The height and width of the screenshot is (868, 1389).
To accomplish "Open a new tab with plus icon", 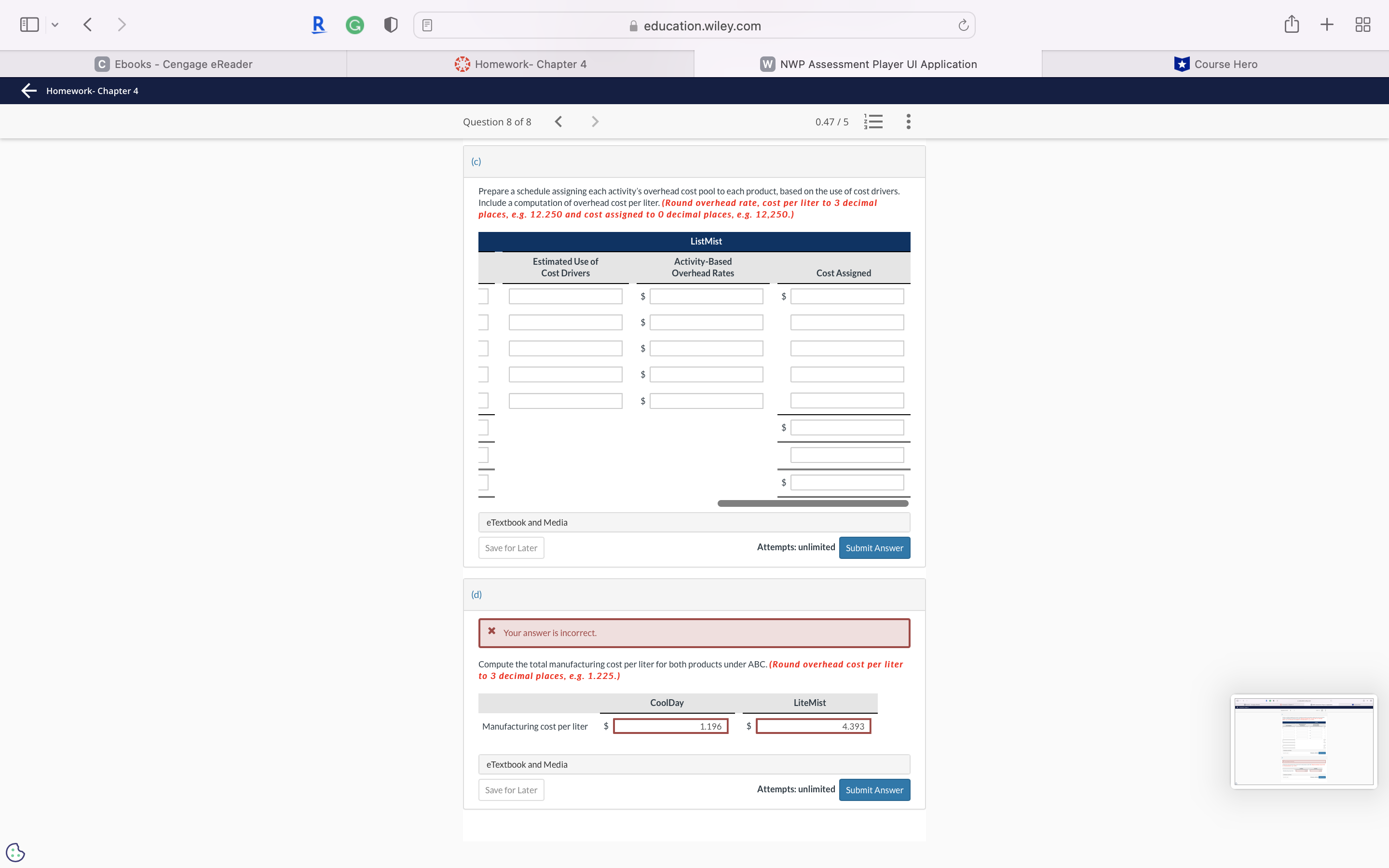I will (1326, 25).
